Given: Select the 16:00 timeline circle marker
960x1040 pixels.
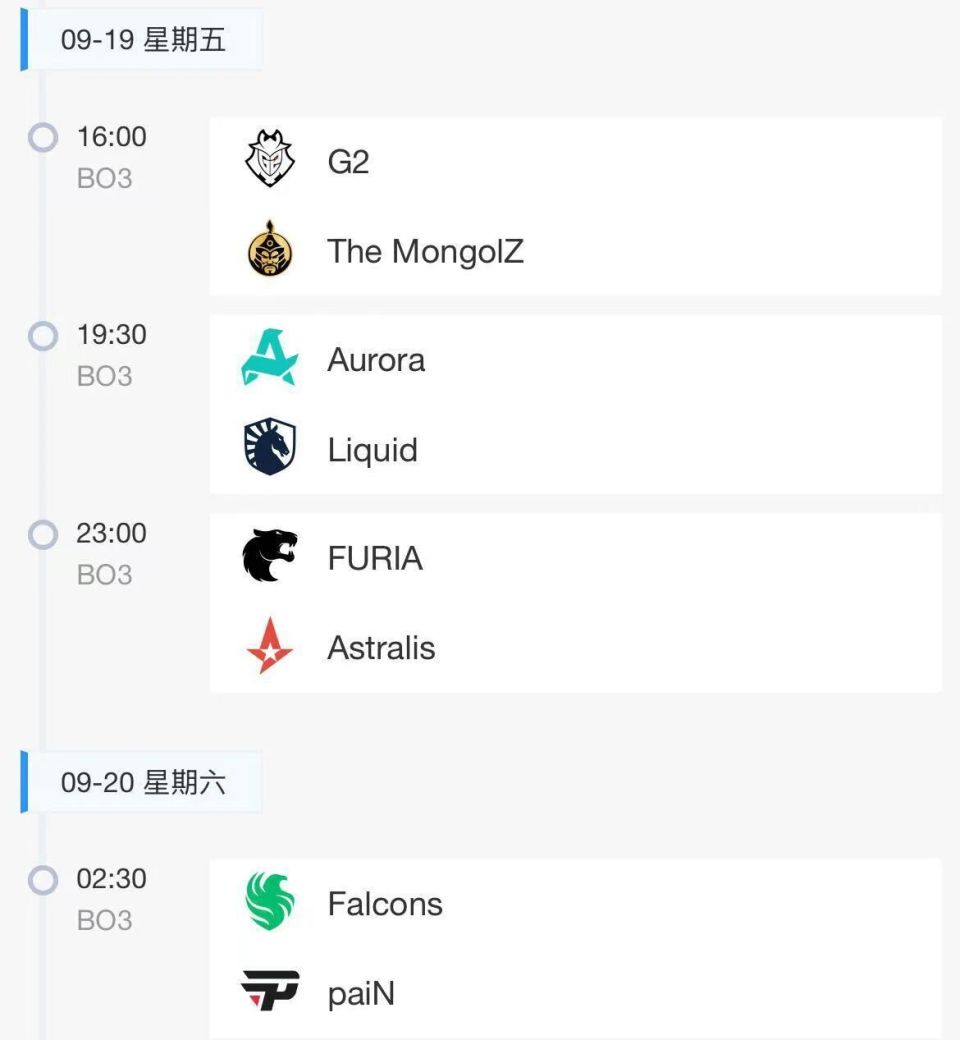Looking at the screenshot, I should coord(43,137).
